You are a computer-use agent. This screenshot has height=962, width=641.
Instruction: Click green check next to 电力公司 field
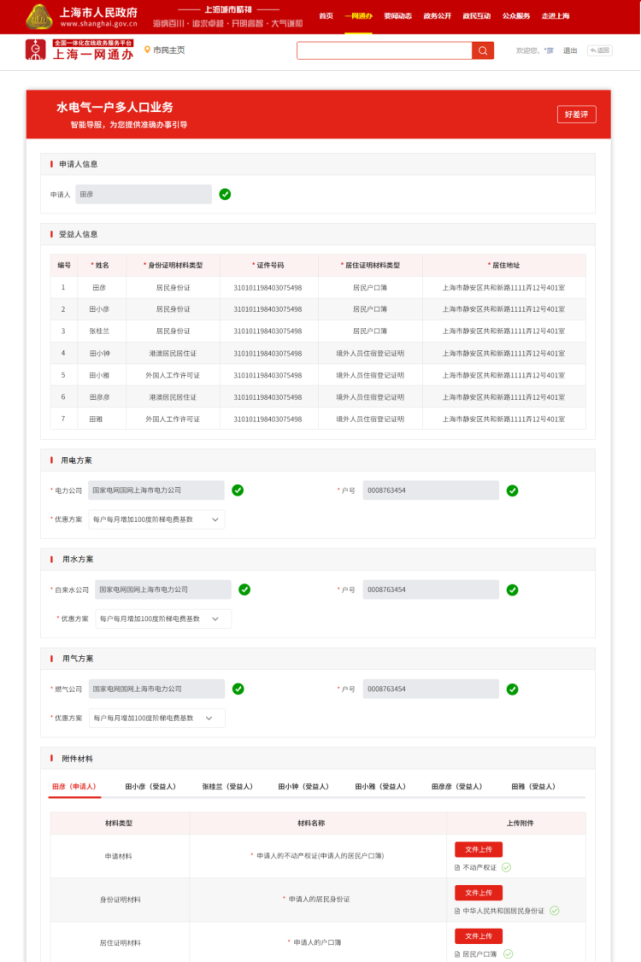(x=237, y=490)
